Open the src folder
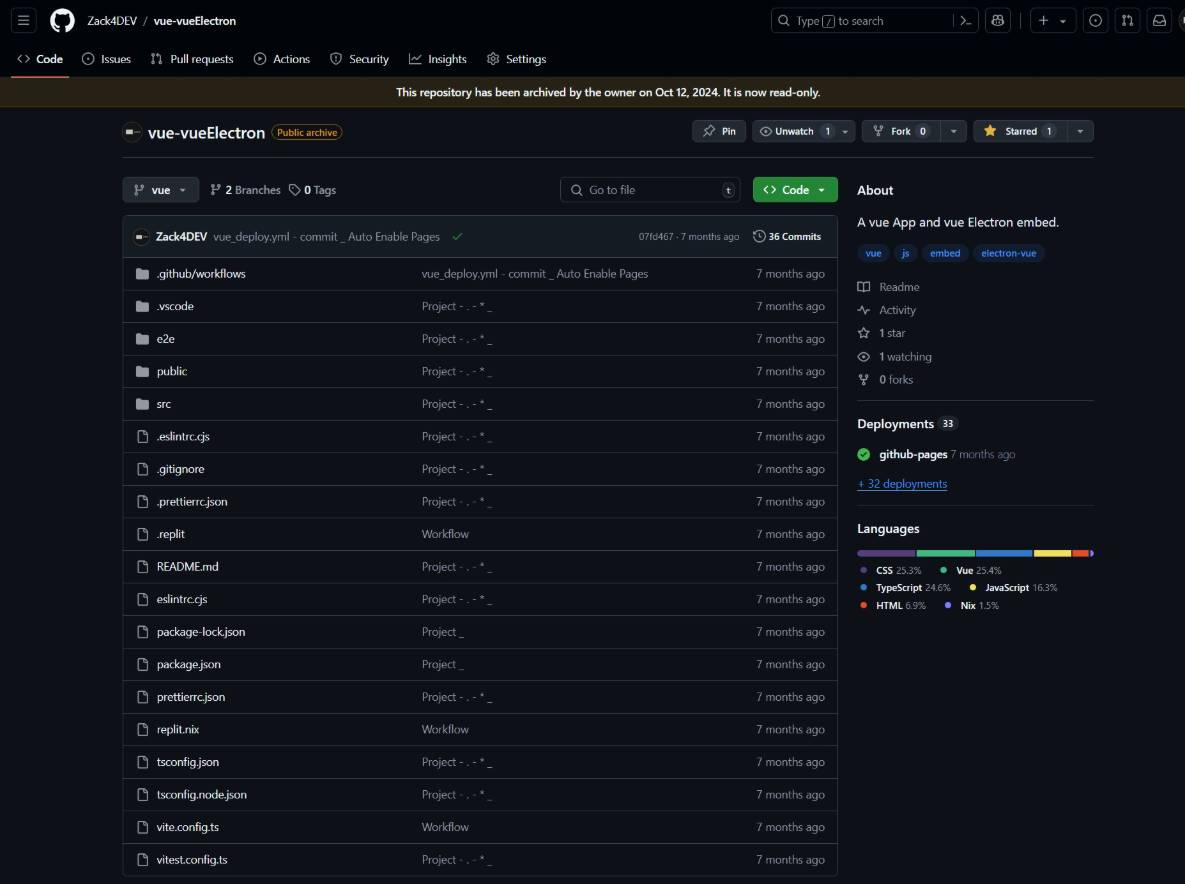 point(163,403)
